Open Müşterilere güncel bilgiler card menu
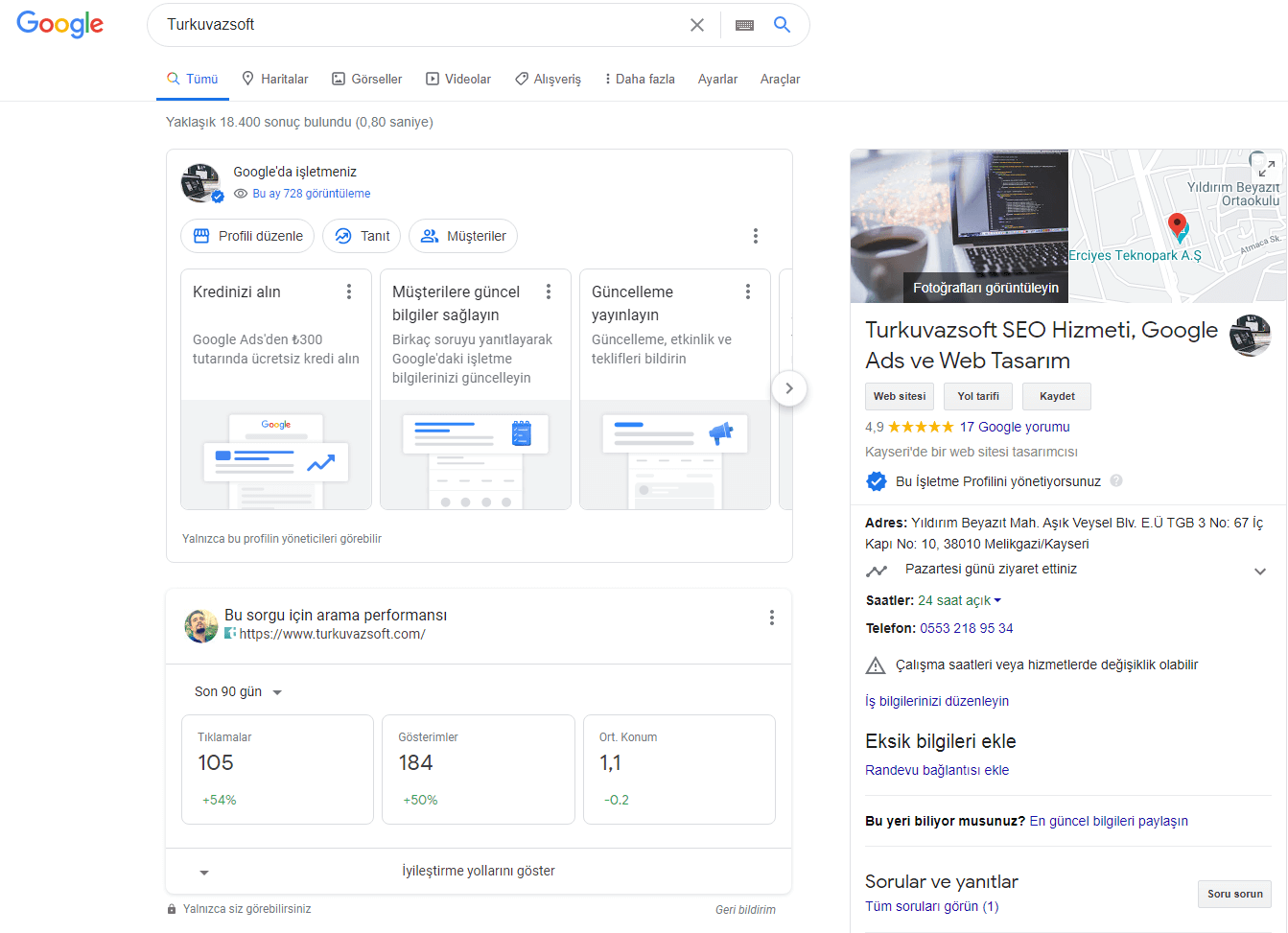The height and width of the screenshot is (933, 1288). pyautogui.click(x=549, y=292)
